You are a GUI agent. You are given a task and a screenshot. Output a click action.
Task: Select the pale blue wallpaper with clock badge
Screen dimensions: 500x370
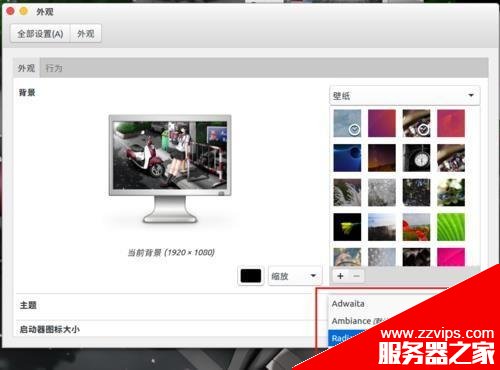coord(347,123)
